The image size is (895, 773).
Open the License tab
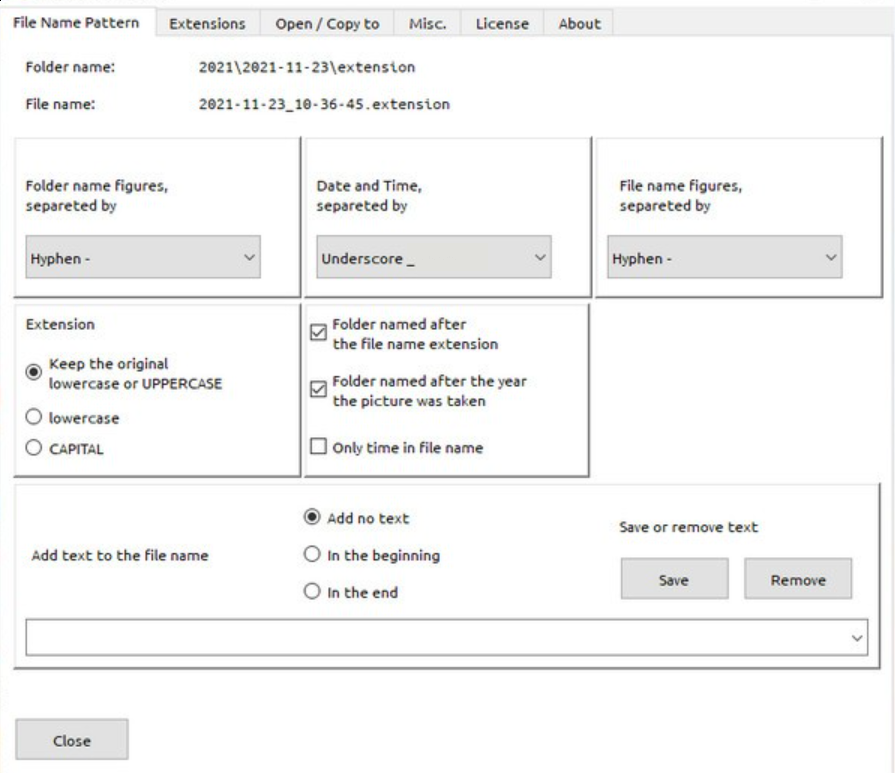502,23
